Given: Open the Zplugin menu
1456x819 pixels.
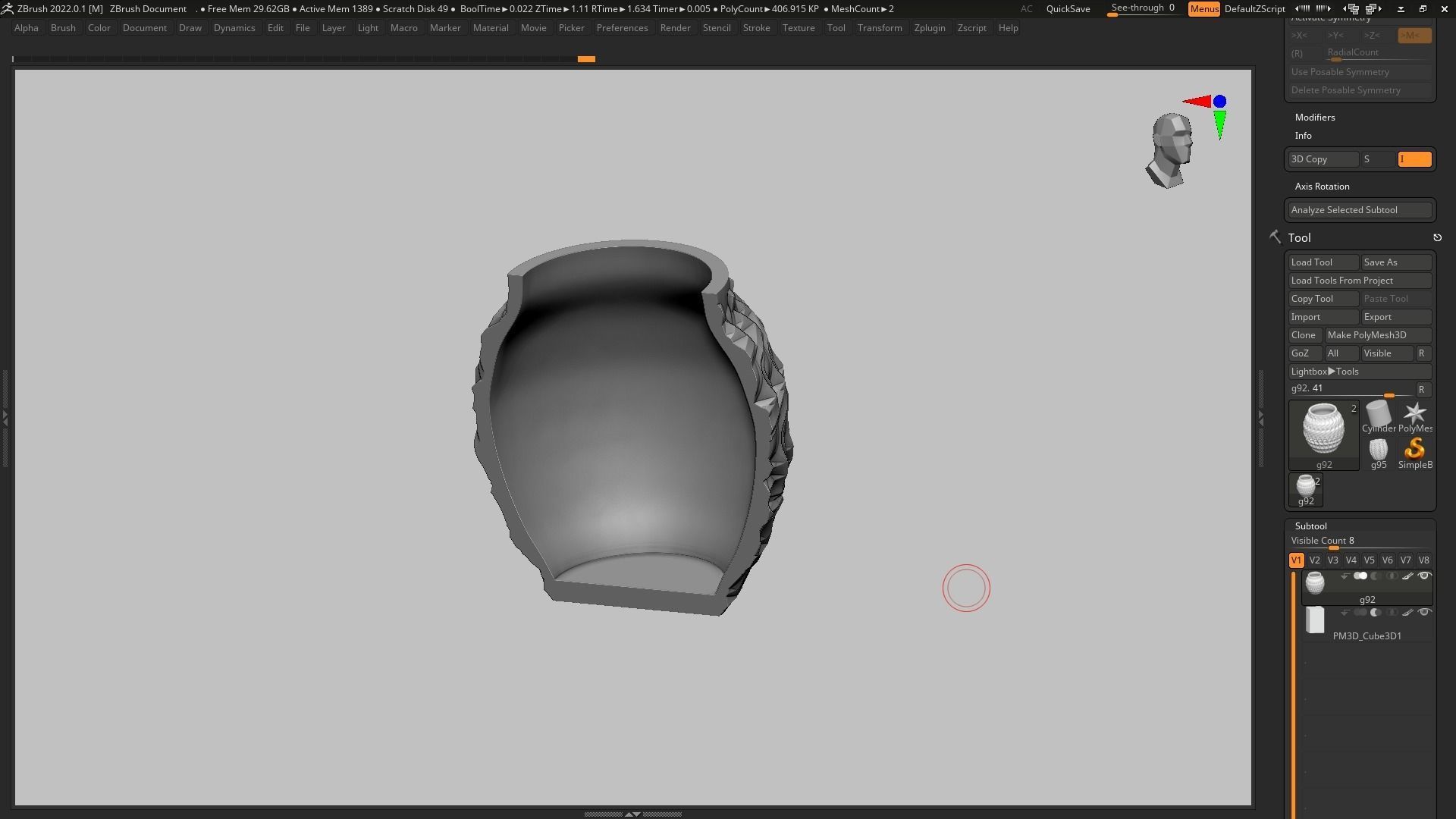Looking at the screenshot, I should [930, 28].
